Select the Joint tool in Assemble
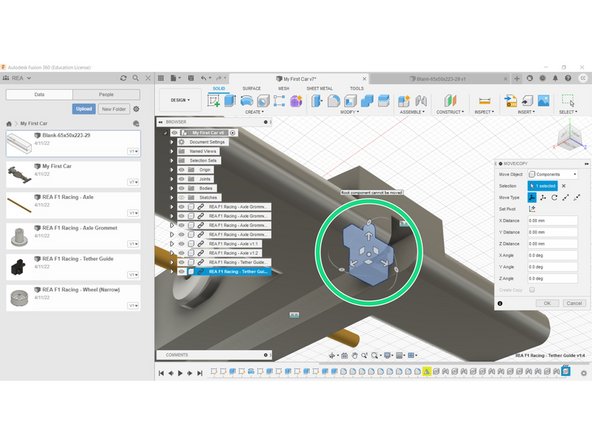The image size is (592, 444). [x=421, y=101]
